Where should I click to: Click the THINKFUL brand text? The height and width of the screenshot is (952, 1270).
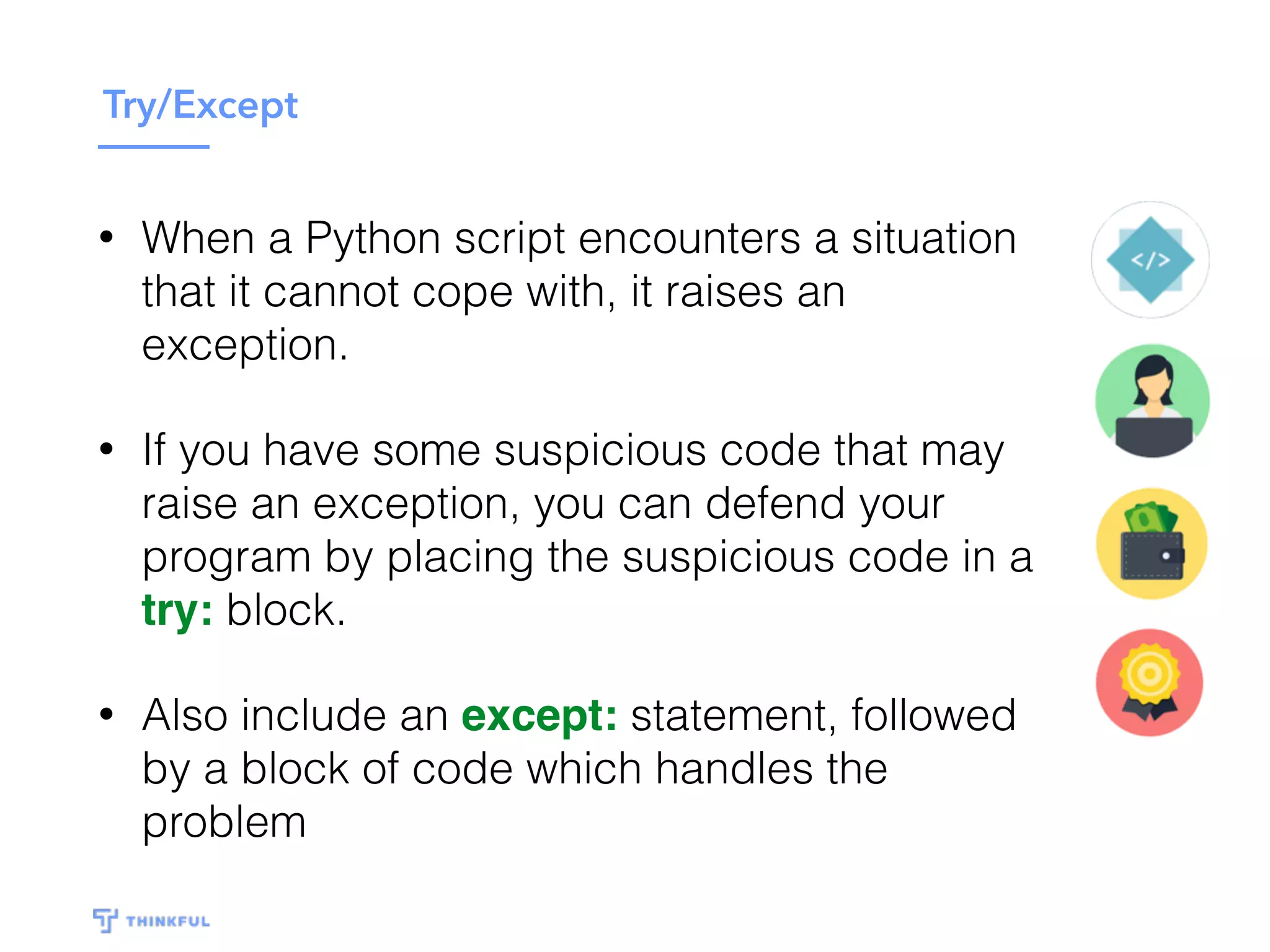[x=167, y=922]
